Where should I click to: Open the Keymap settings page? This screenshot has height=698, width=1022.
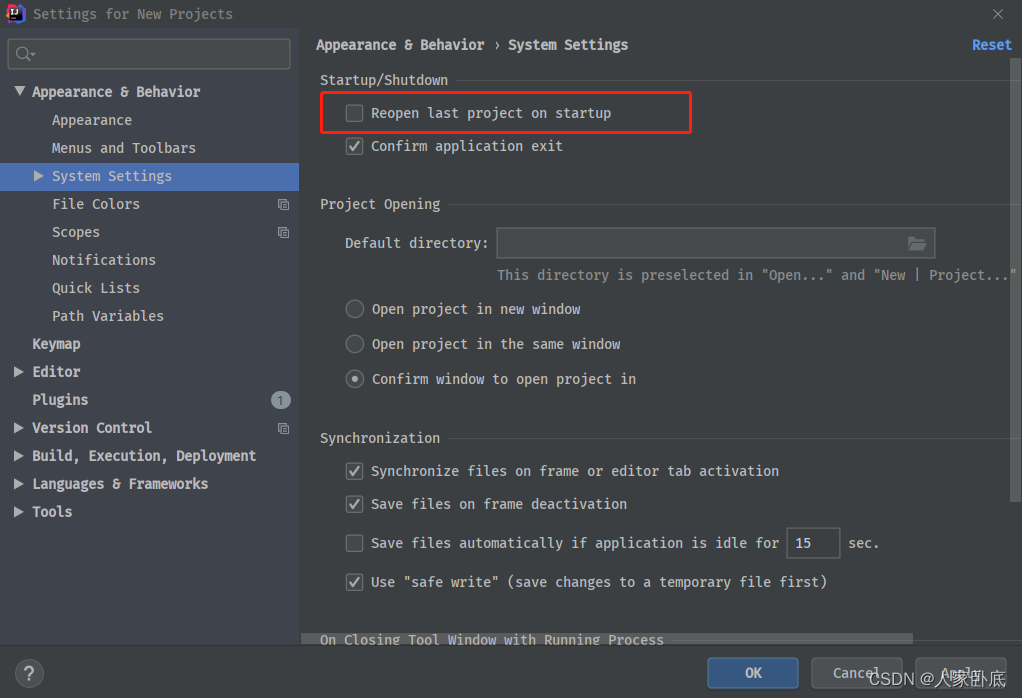pyautogui.click(x=56, y=344)
